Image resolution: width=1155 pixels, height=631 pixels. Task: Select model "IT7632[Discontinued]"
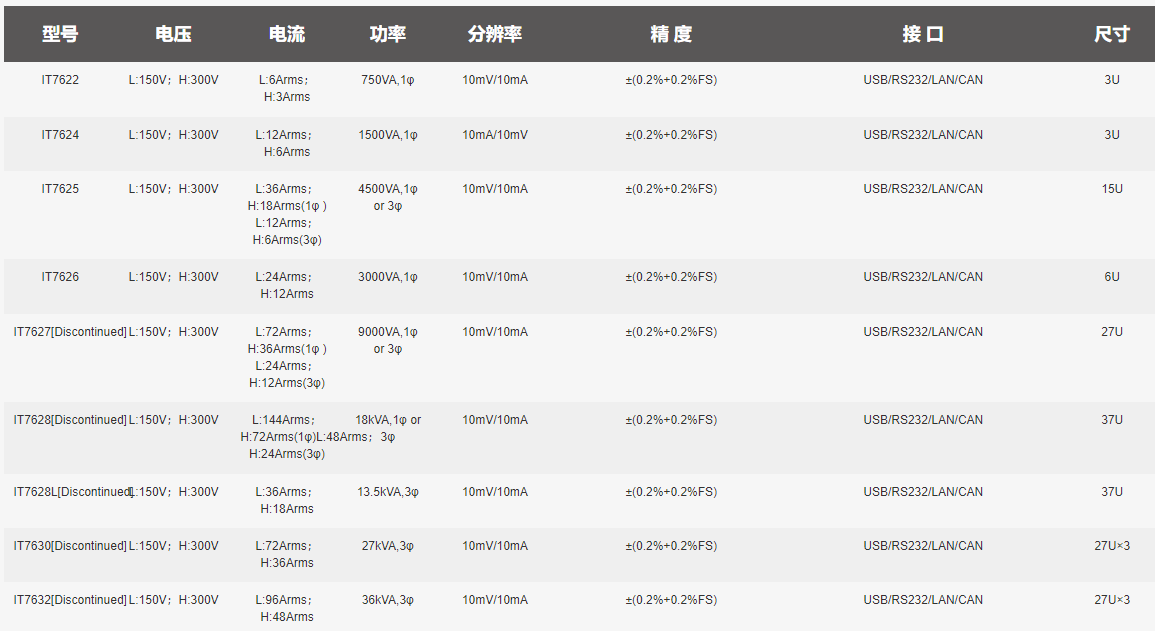click(x=70, y=600)
